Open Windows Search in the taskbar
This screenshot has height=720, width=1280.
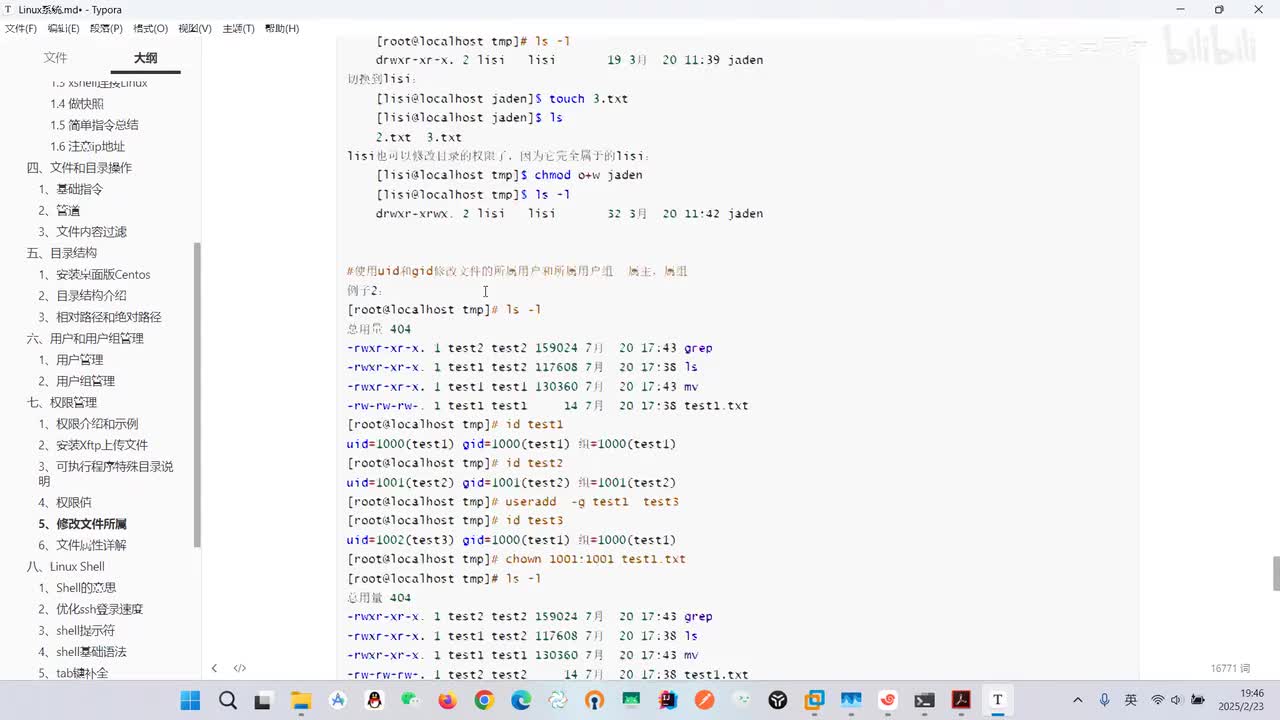coord(228,700)
